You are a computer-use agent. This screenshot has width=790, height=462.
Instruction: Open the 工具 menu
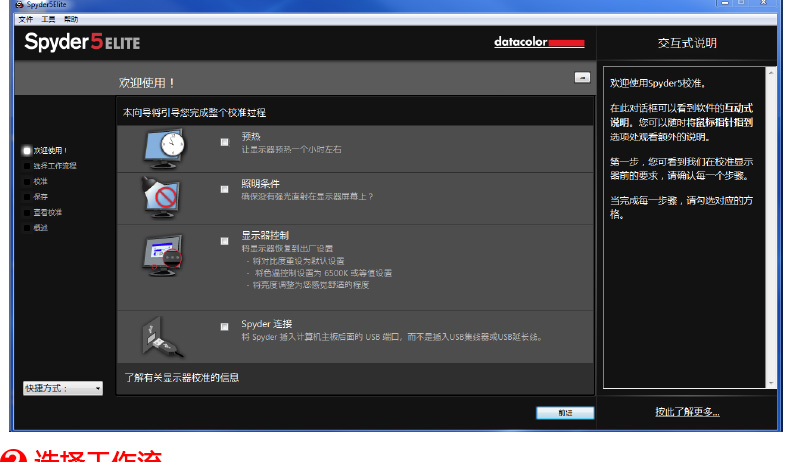pyautogui.click(x=48, y=19)
